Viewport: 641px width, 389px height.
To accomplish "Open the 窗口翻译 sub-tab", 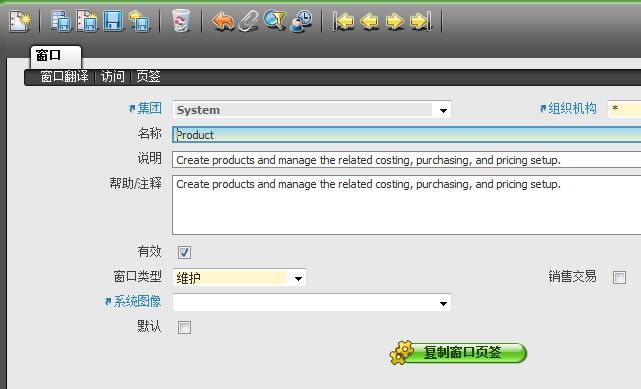I will point(64,76).
